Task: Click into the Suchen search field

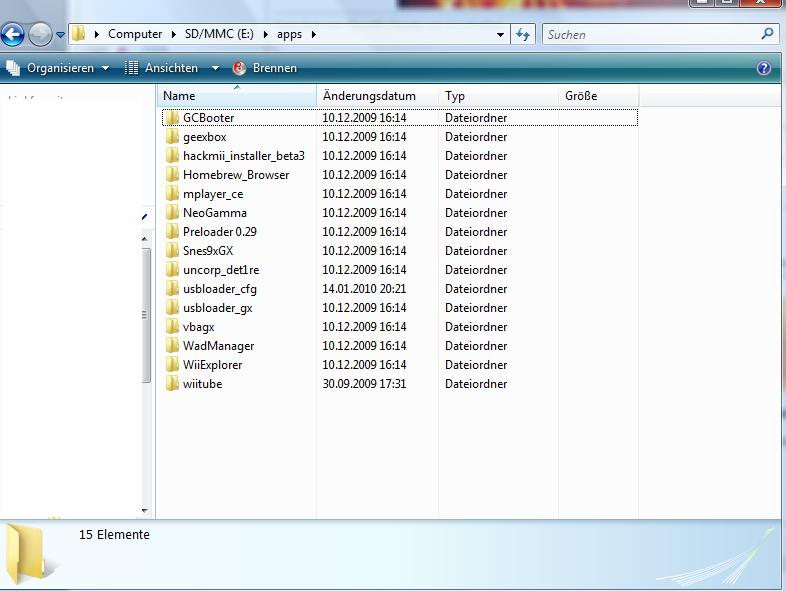Action: [652, 34]
